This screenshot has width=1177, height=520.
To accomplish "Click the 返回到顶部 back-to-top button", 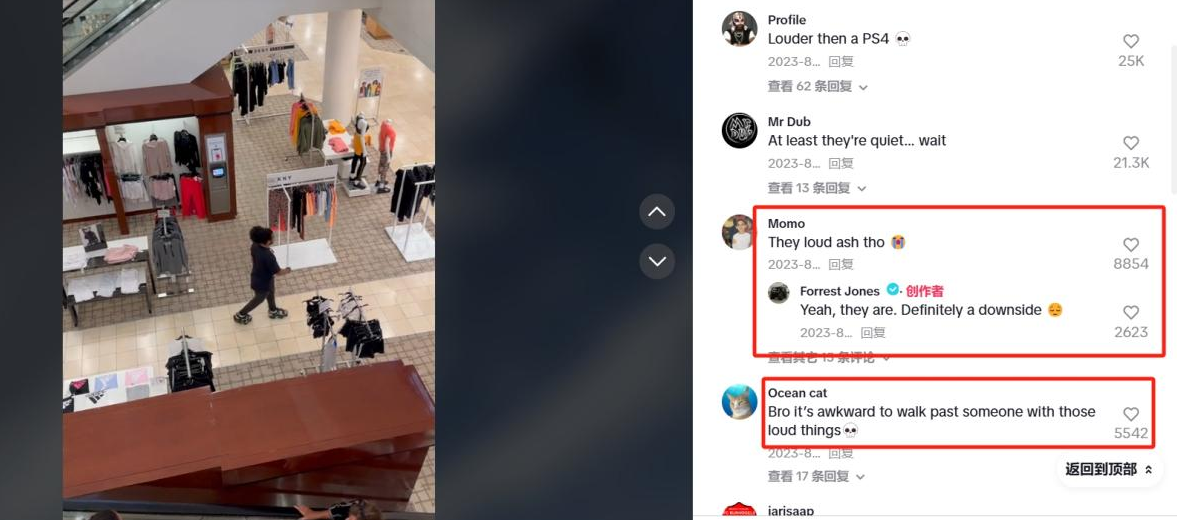I will coord(1109,469).
